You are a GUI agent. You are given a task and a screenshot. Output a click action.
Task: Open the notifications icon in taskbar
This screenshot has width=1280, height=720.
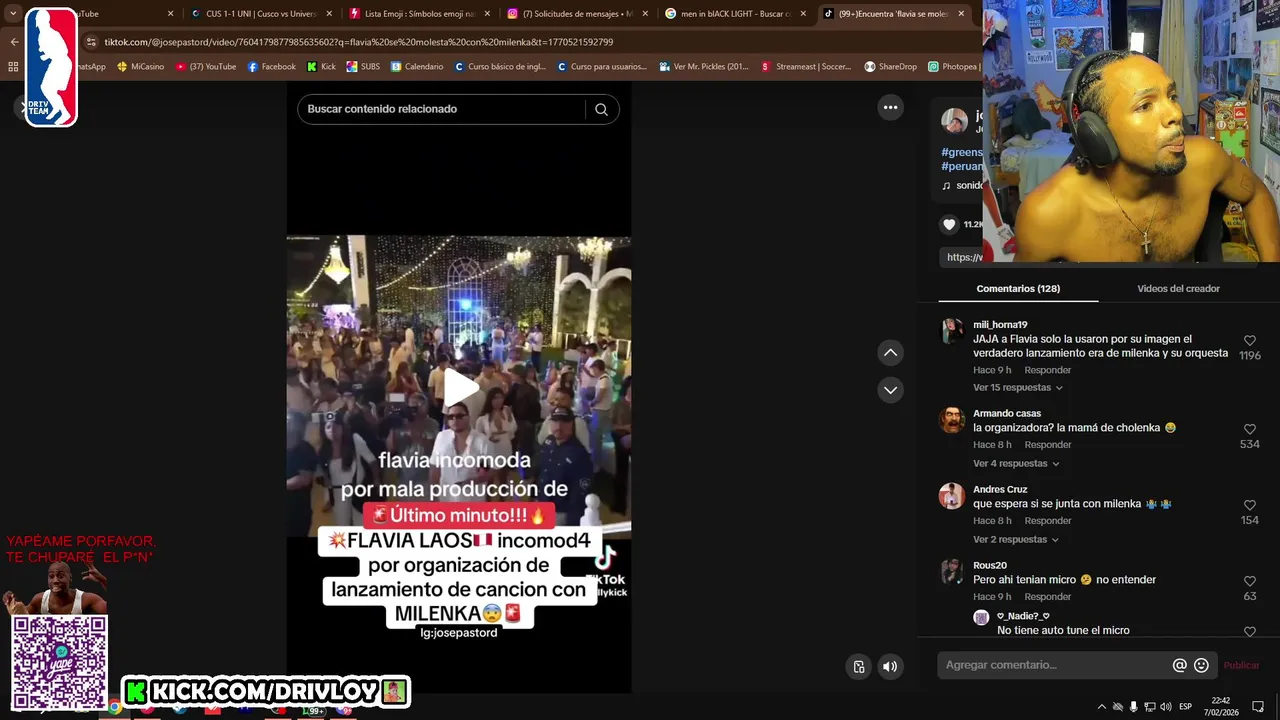1258,707
